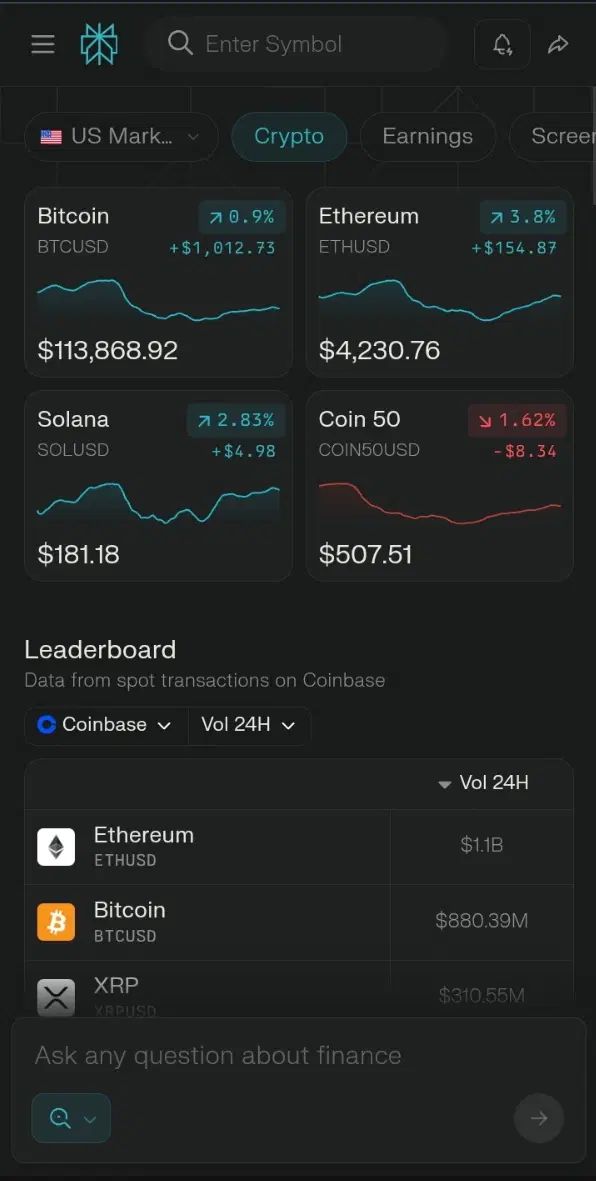
Task: Switch to the Earnings tab
Action: click(428, 136)
